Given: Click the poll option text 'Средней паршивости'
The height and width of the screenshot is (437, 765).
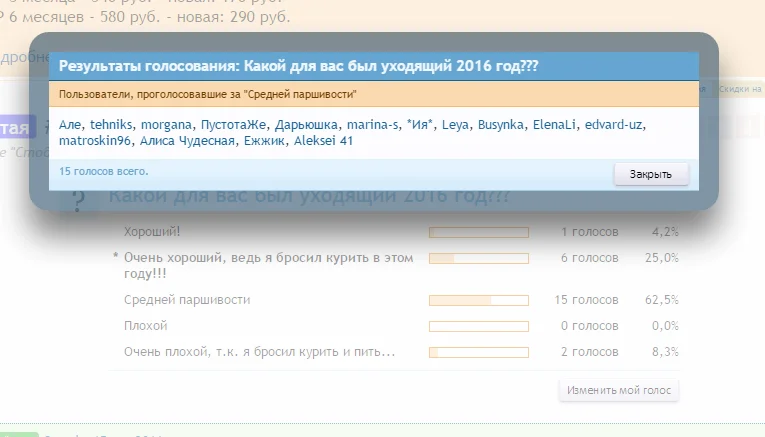Looking at the screenshot, I should tap(187, 299).
